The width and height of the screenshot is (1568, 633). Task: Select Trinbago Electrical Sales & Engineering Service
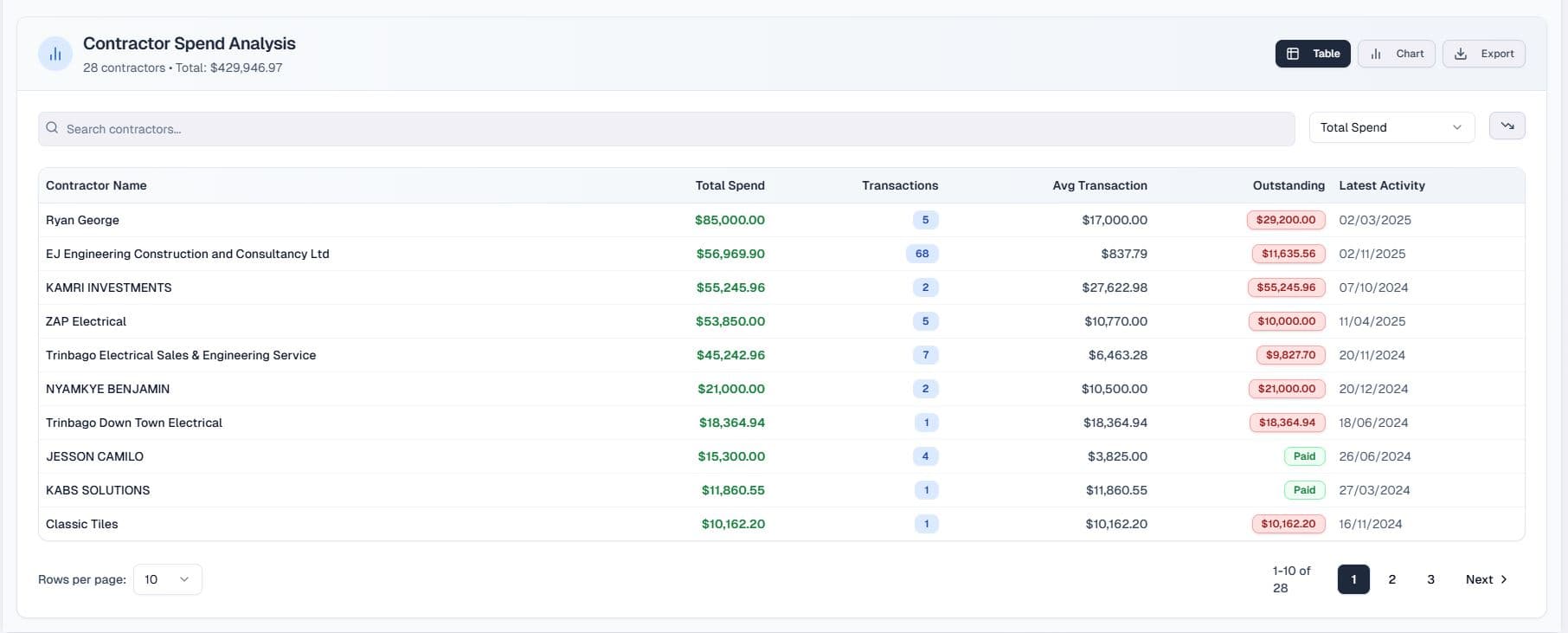181,355
